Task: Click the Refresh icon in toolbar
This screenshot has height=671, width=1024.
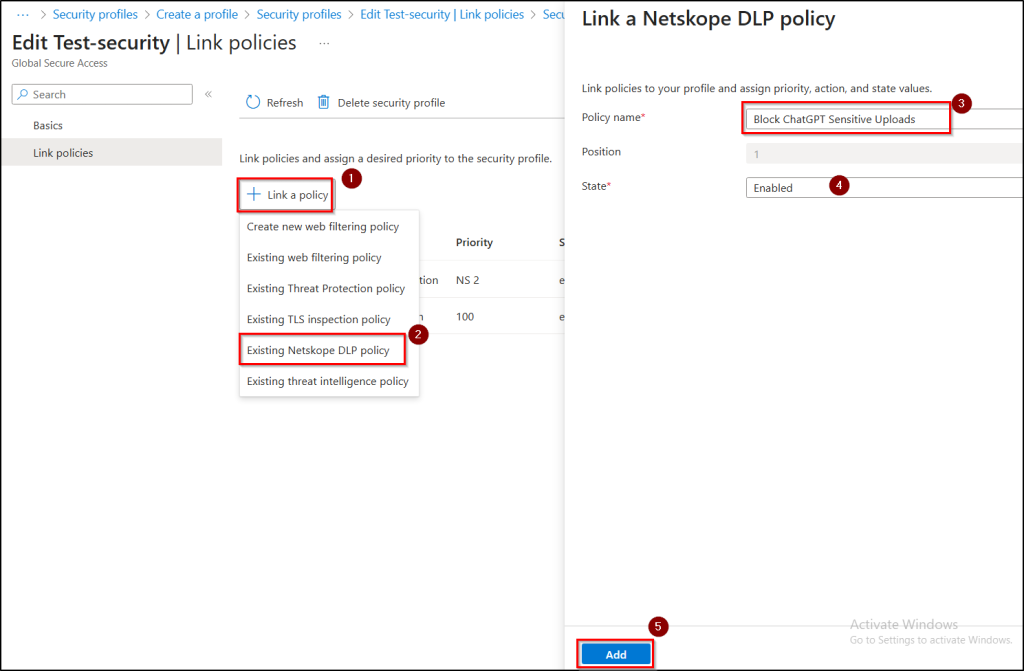Action: (x=253, y=103)
